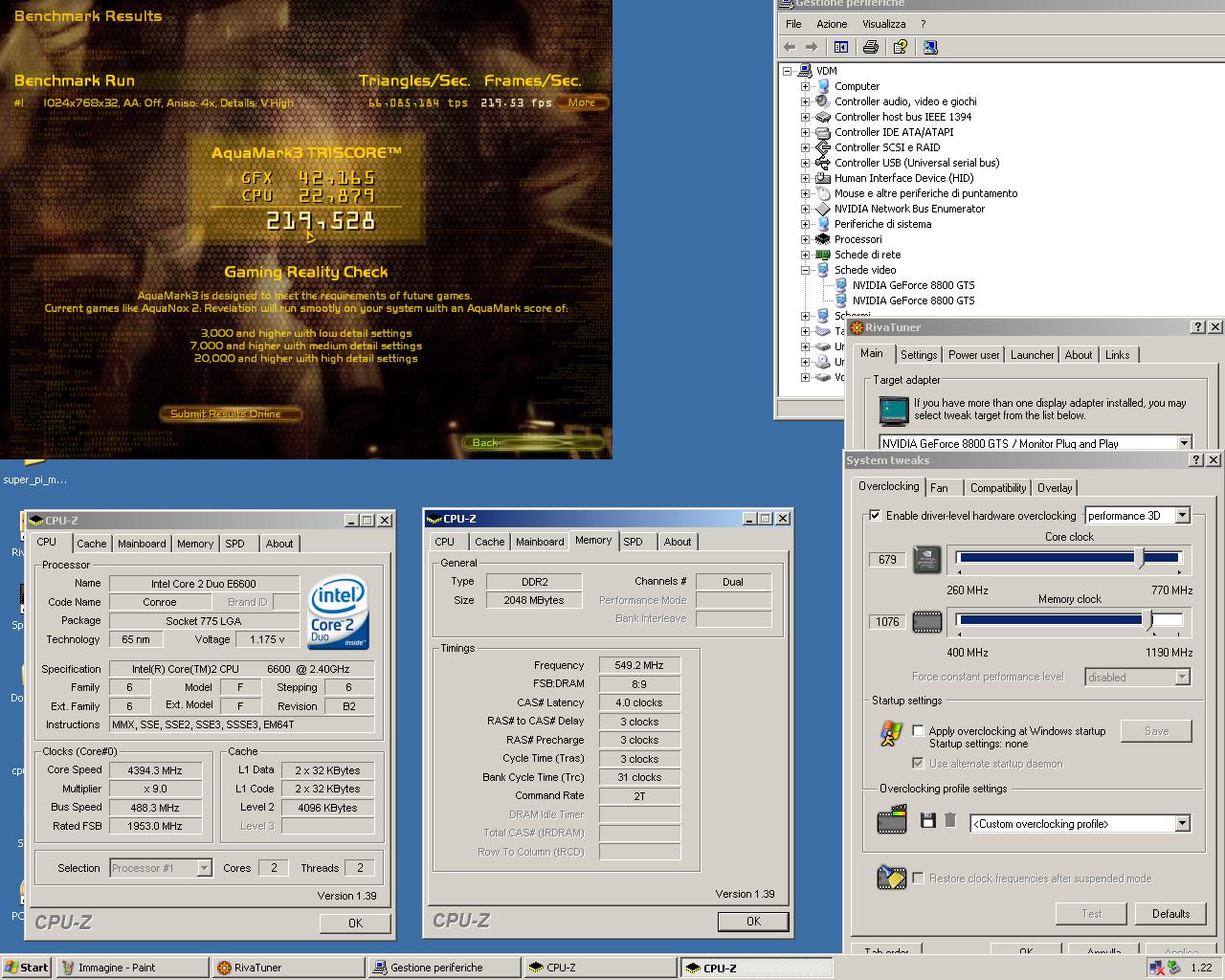Open the performance 3D dropdown
Viewport: 1225px width, 980px height.
point(1182,515)
